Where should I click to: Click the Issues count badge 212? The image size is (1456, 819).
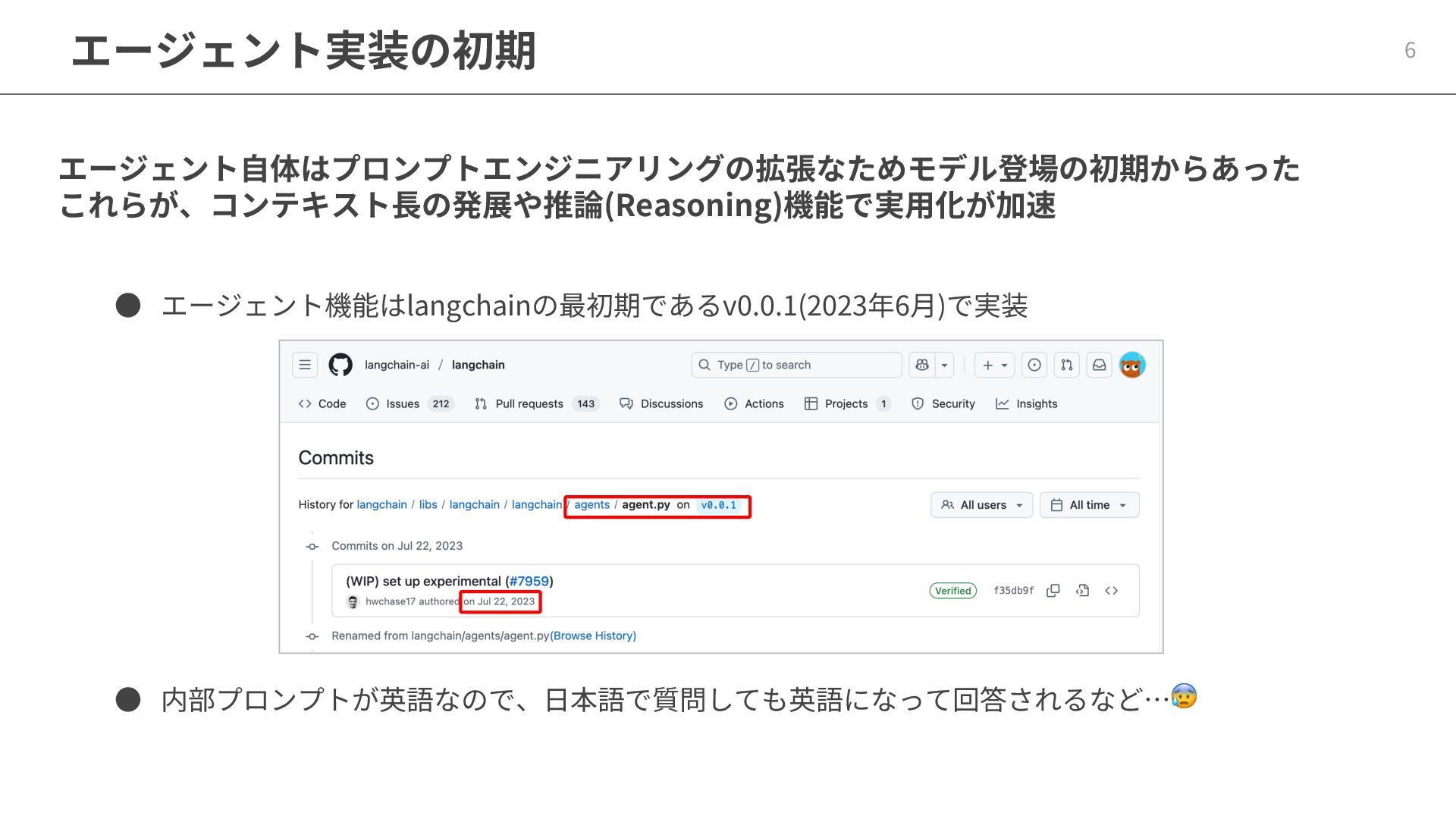pyautogui.click(x=441, y=403)
